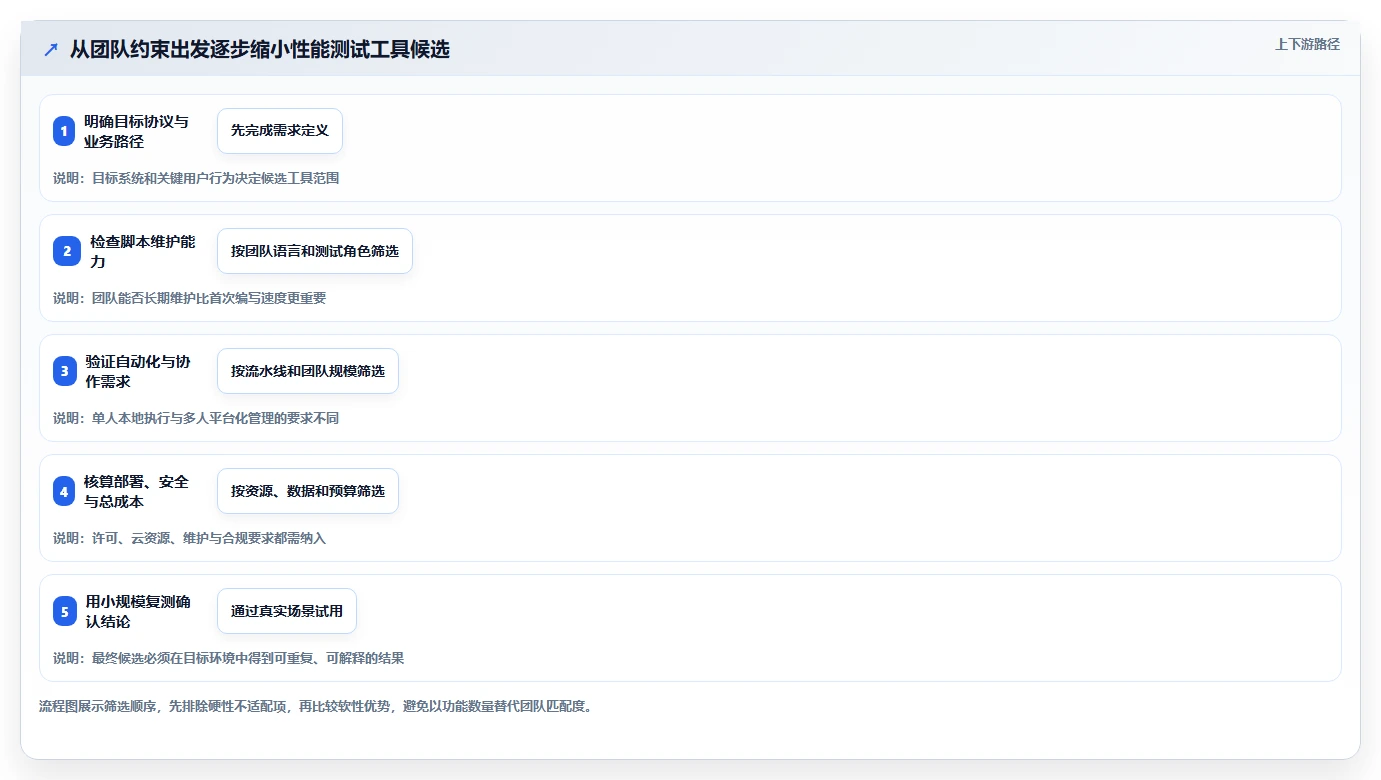
Task: Click the footer caption starting 流程图展示筛选顺序
Action: click(x=316, y=706)
